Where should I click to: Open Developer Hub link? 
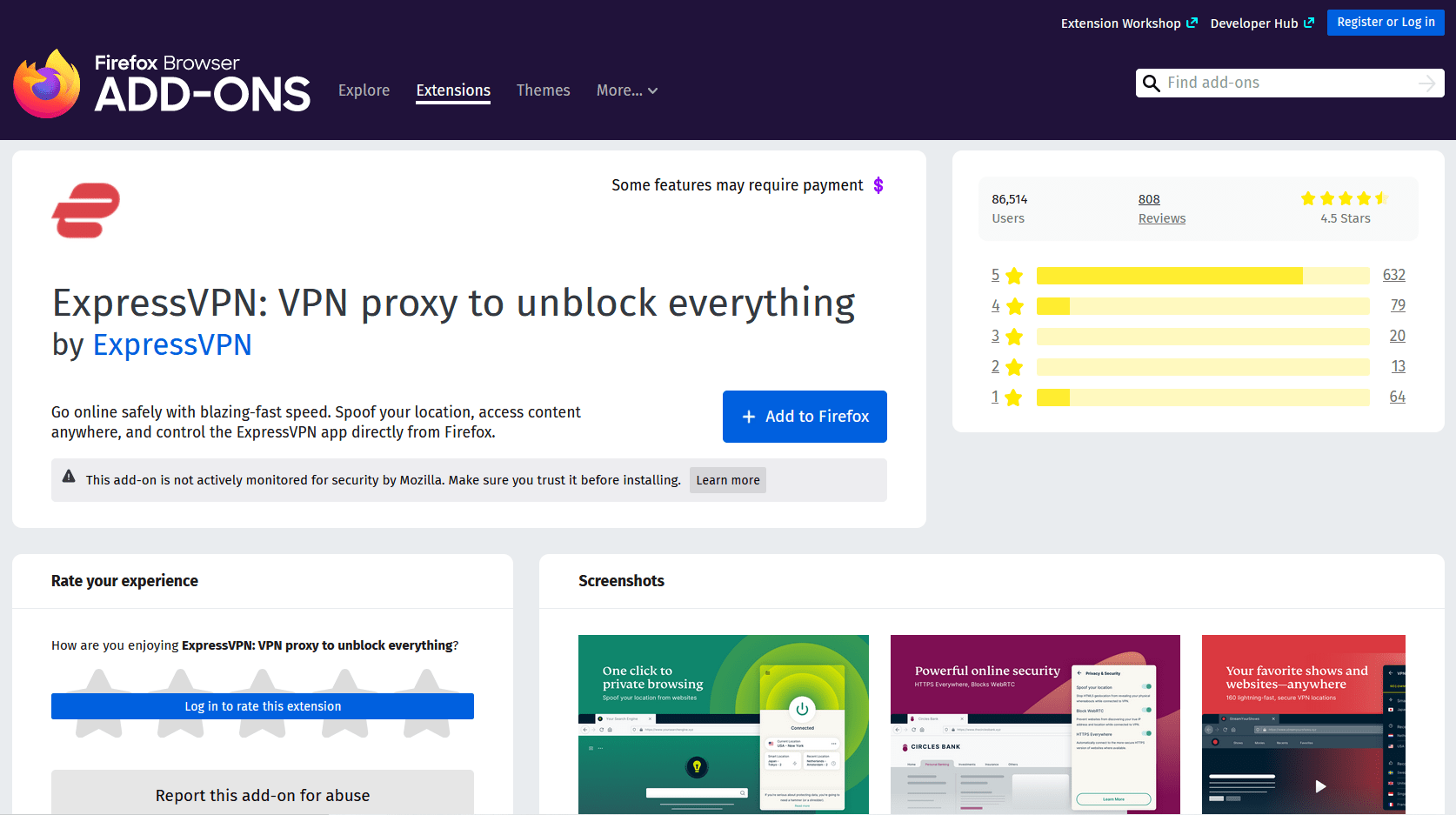[1262, 23]
